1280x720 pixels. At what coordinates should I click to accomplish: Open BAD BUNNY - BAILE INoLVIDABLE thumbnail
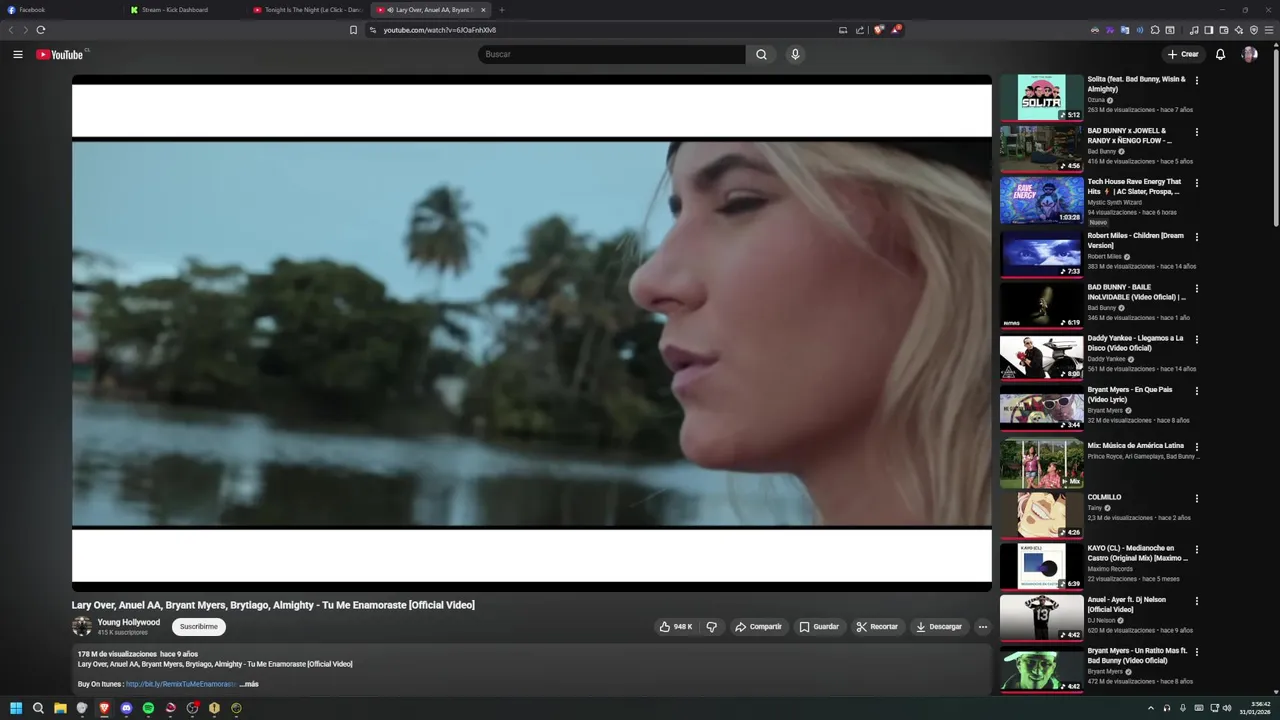tap(1041, 305)
